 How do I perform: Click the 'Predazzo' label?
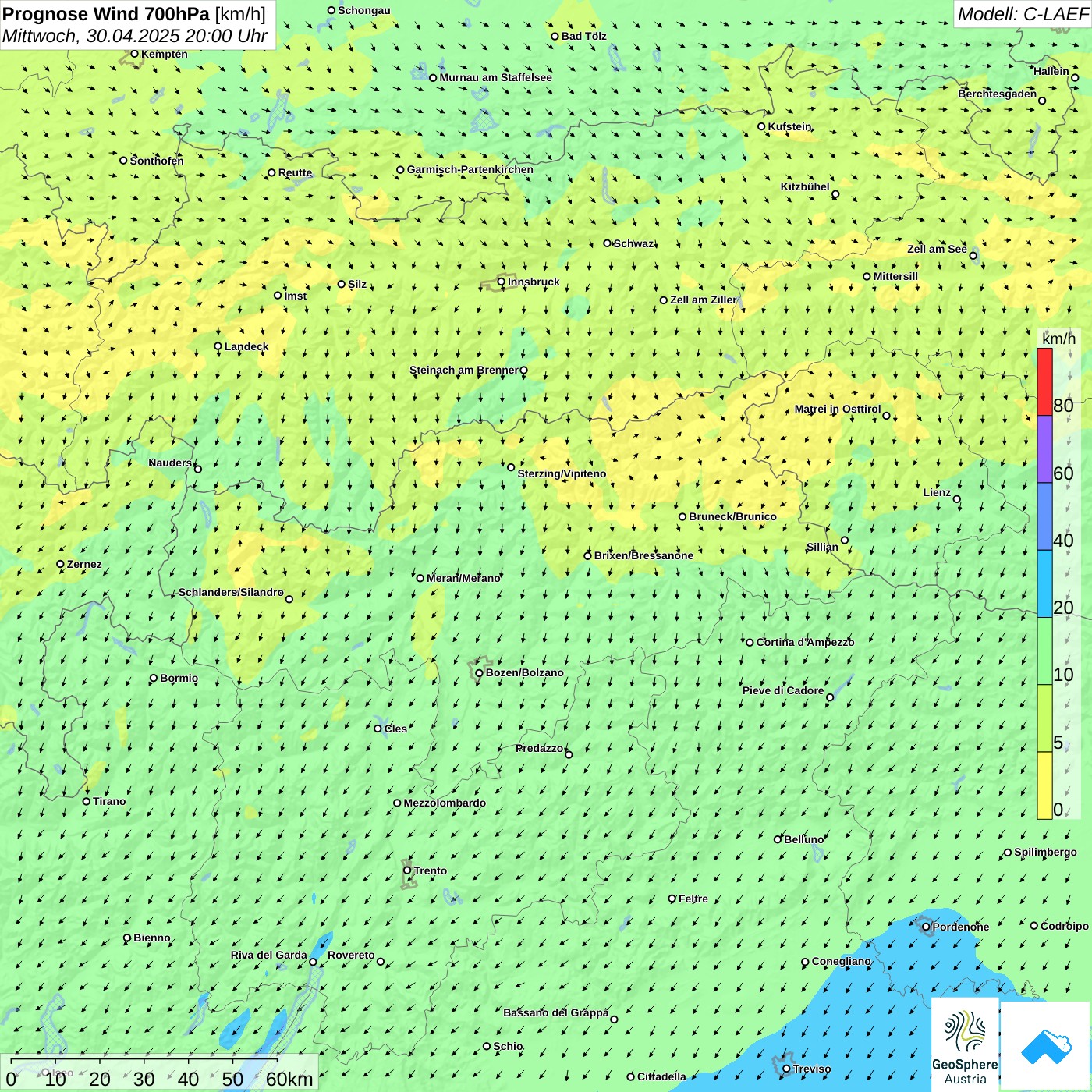tap(540, 748)
